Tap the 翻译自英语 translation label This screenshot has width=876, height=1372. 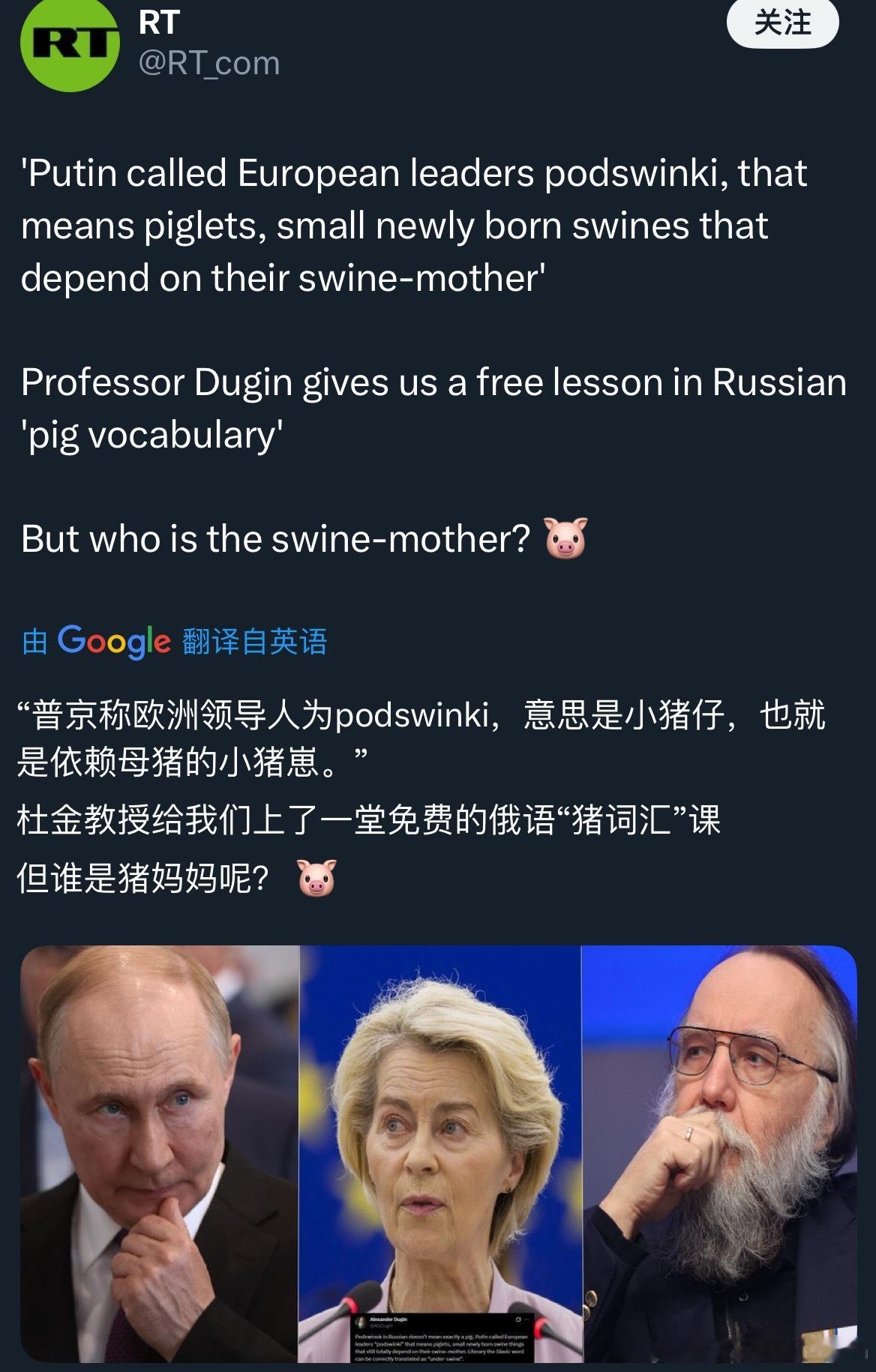click(x=254, y=642)
